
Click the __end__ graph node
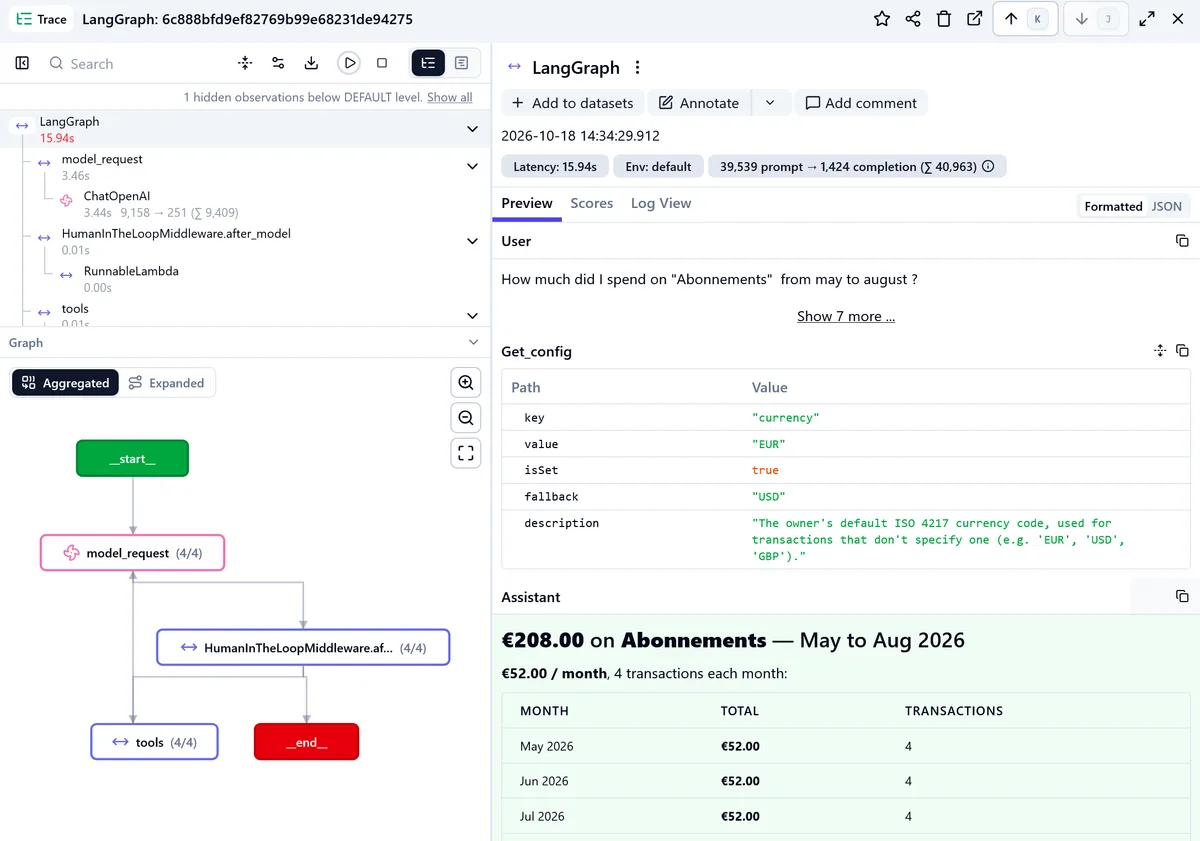coord(306,742)
